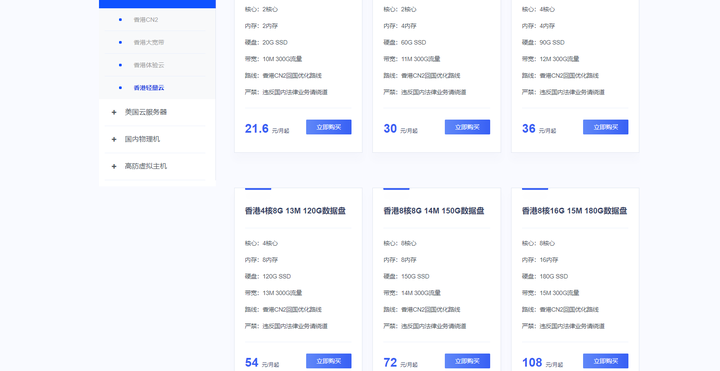
Task: Click the price 54 元/月起
Action: [x=262, y=362]
